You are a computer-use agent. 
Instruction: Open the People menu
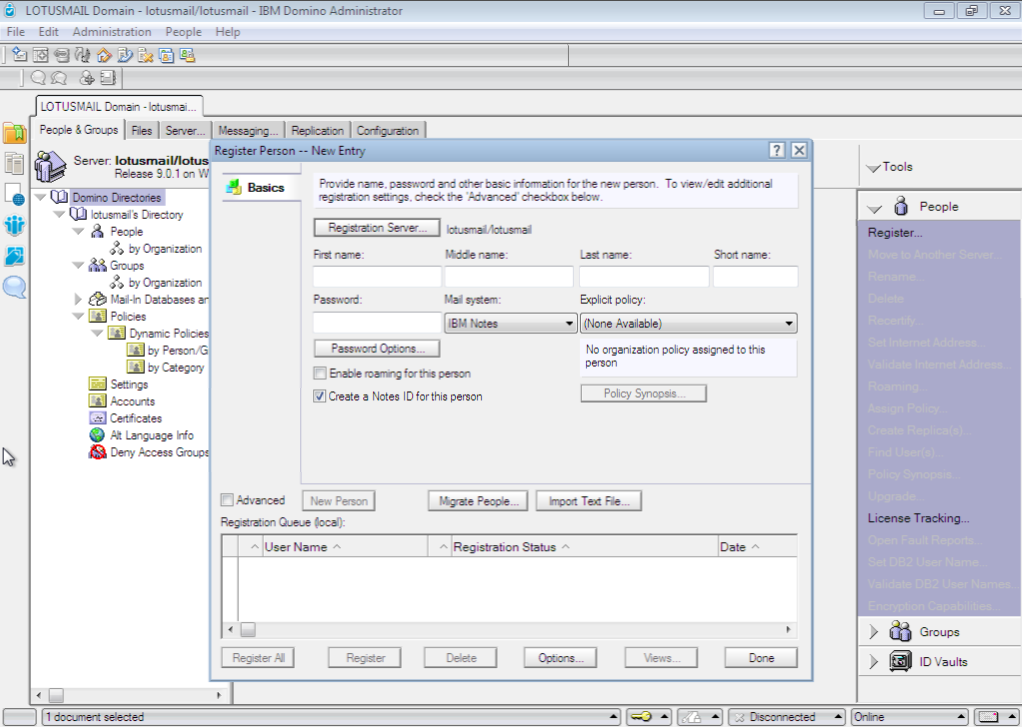[183, 32]
